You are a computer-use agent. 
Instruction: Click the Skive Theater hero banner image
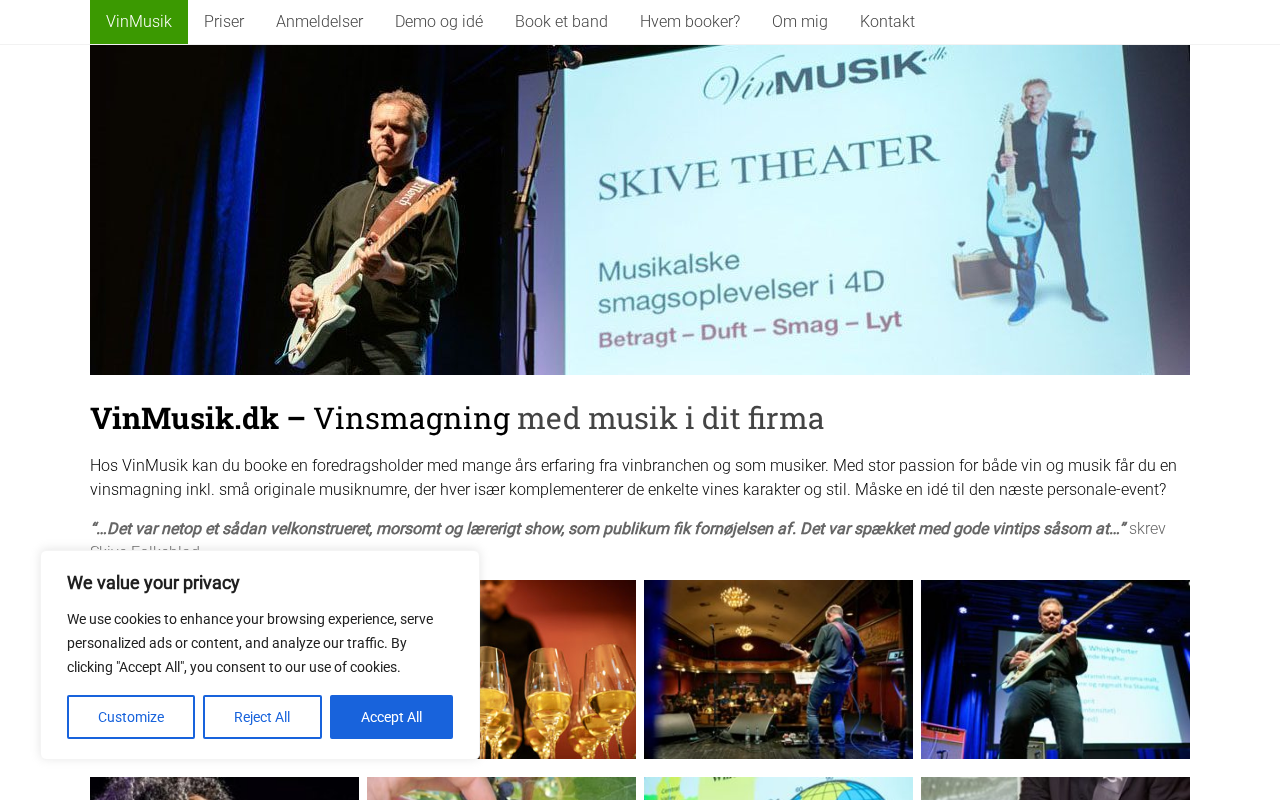pyautogui.click(x=640, y=210)
